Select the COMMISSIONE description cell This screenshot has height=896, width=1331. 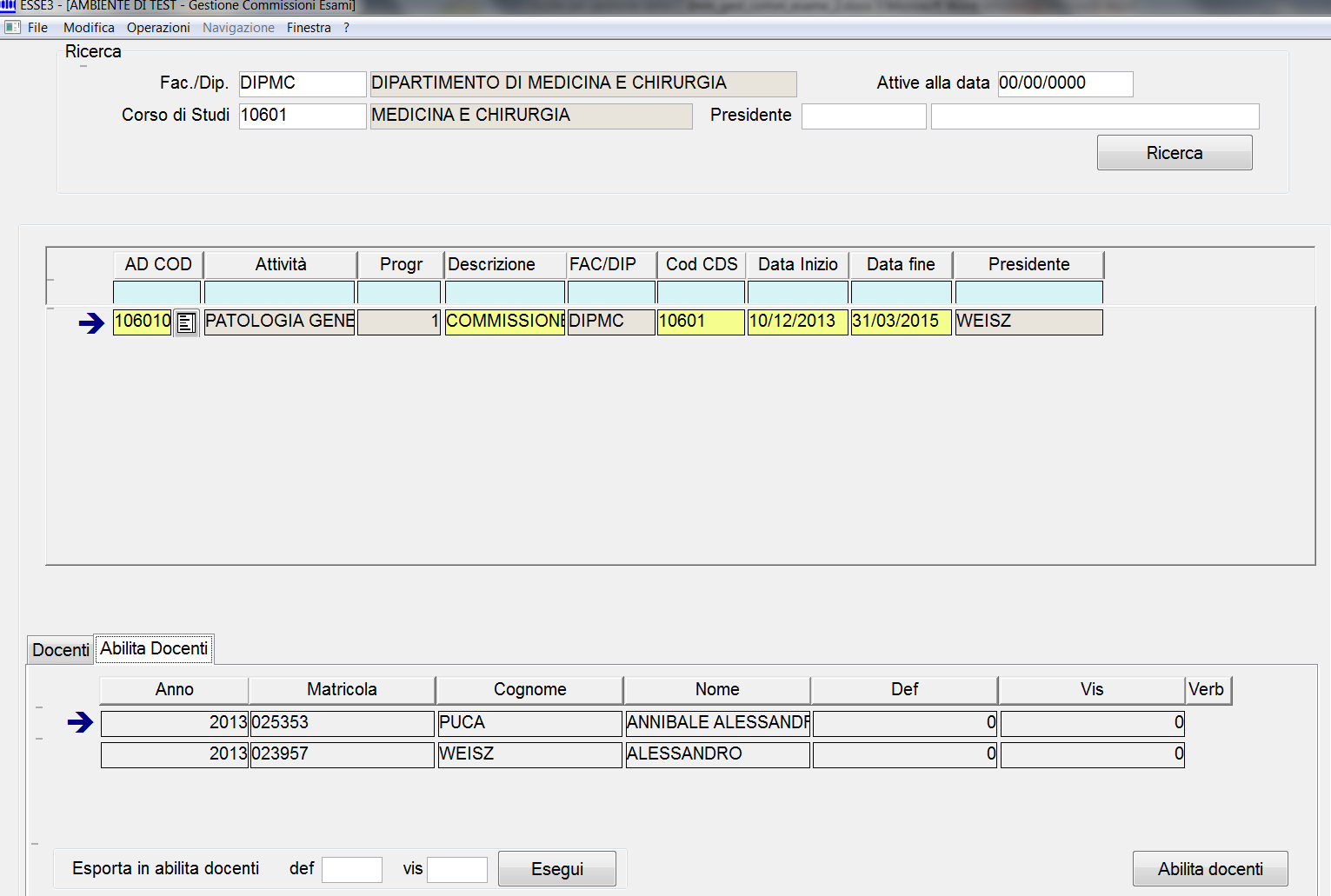505,322
